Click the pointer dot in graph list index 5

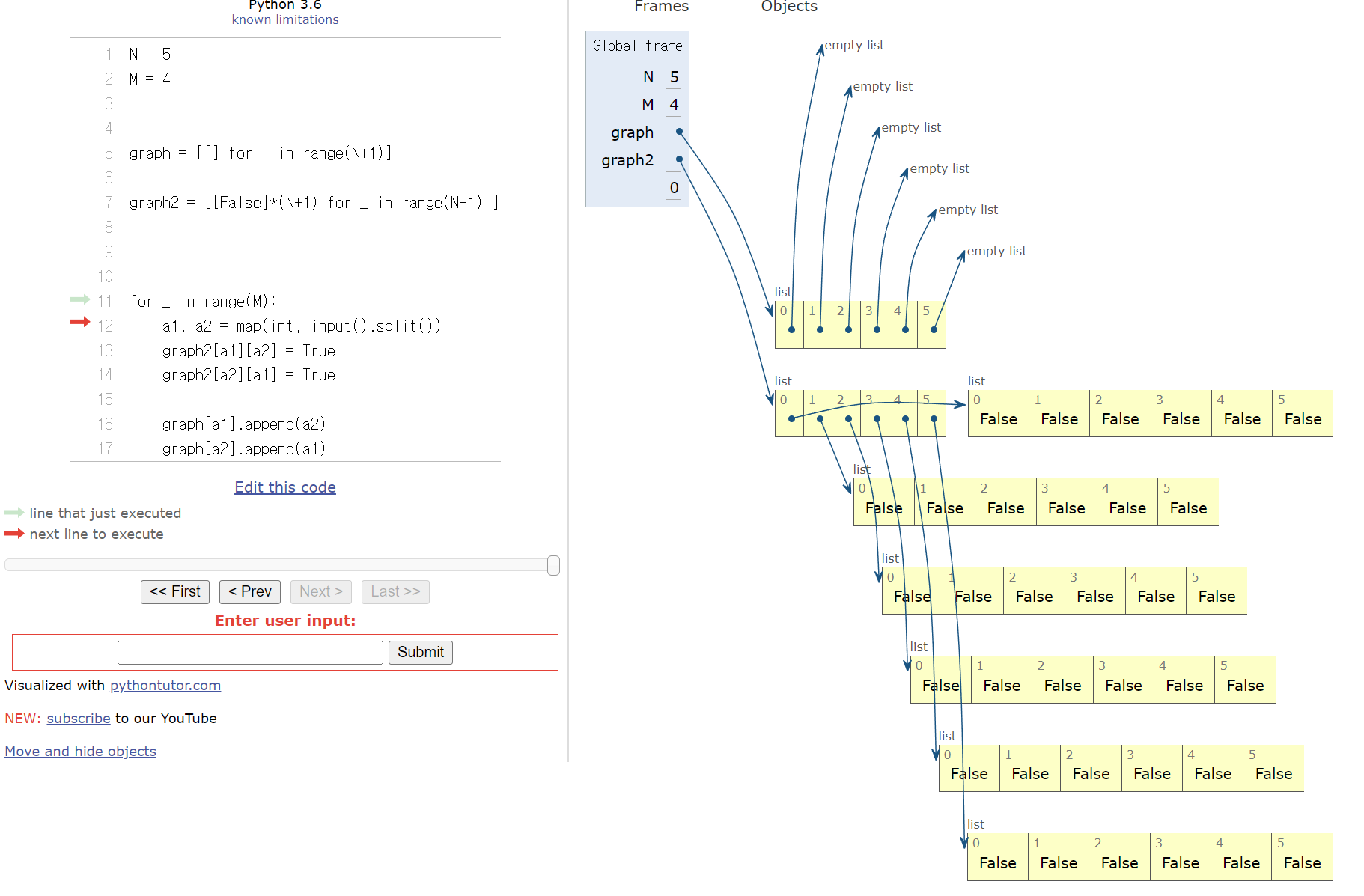coord(934,329)
